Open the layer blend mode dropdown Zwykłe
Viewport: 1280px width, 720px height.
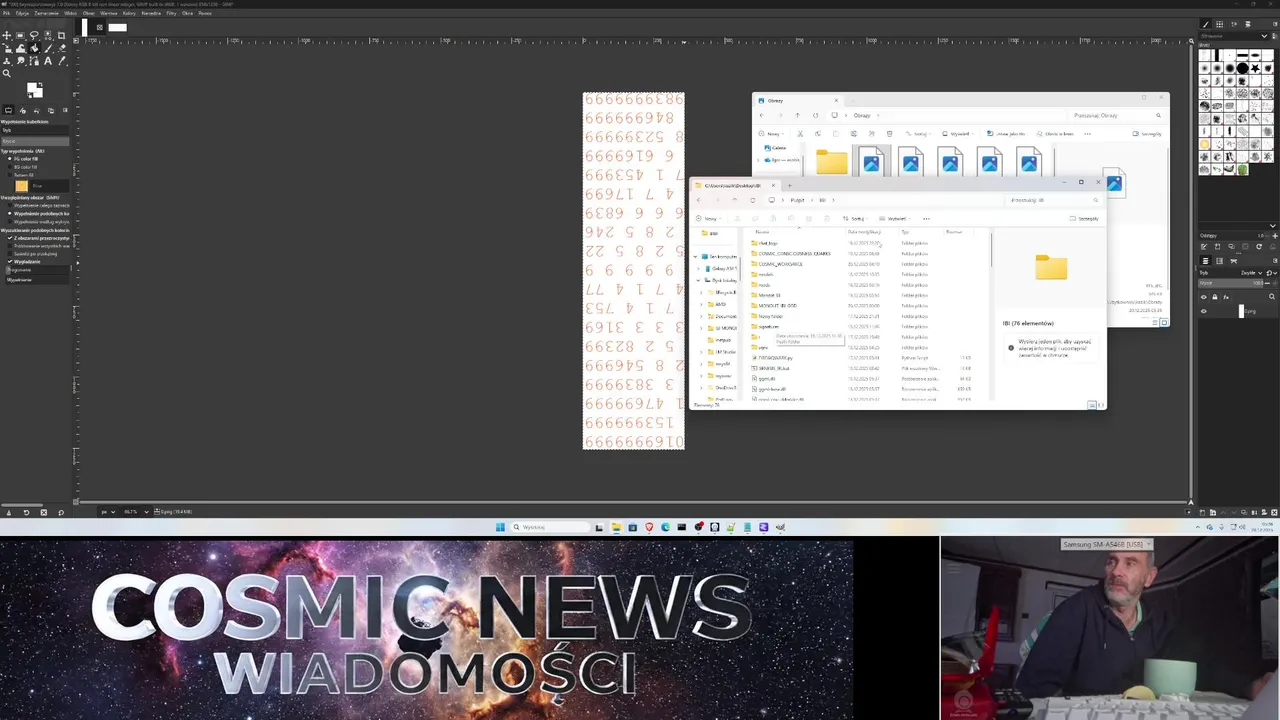tap(1252, 272)
